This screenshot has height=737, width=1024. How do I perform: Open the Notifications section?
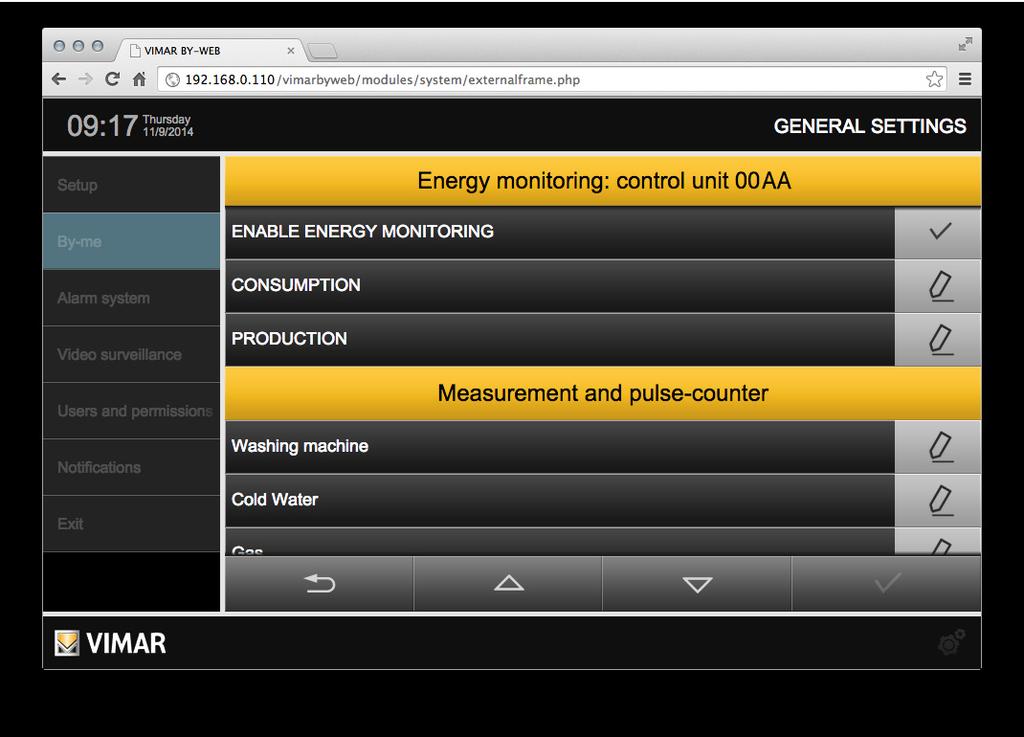click(x=131, y=467)
